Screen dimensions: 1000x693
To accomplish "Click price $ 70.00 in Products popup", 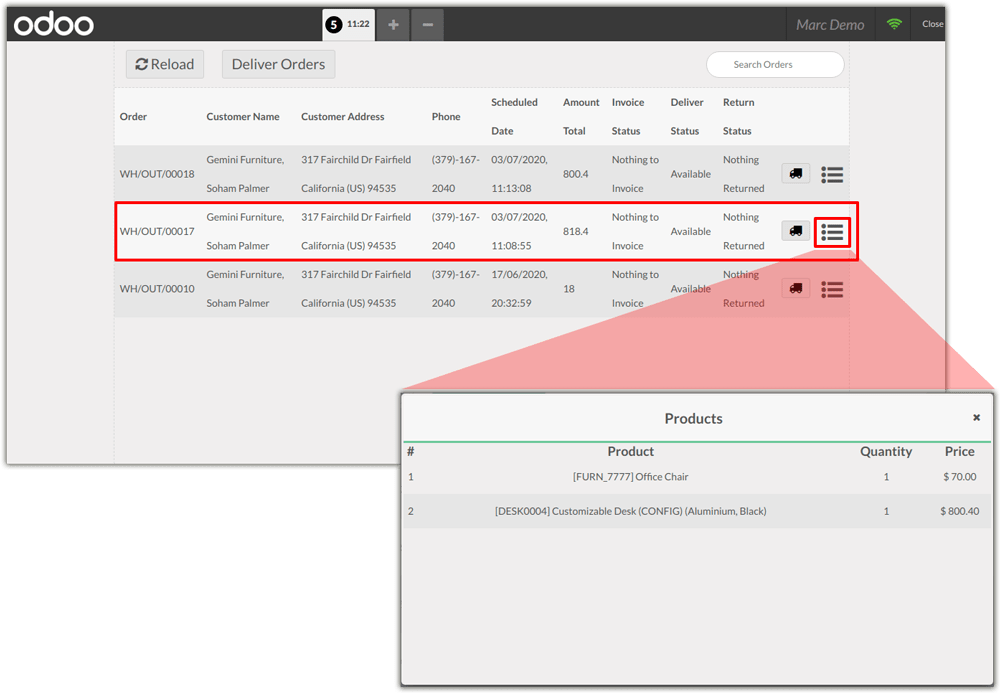I will point(960,477).
